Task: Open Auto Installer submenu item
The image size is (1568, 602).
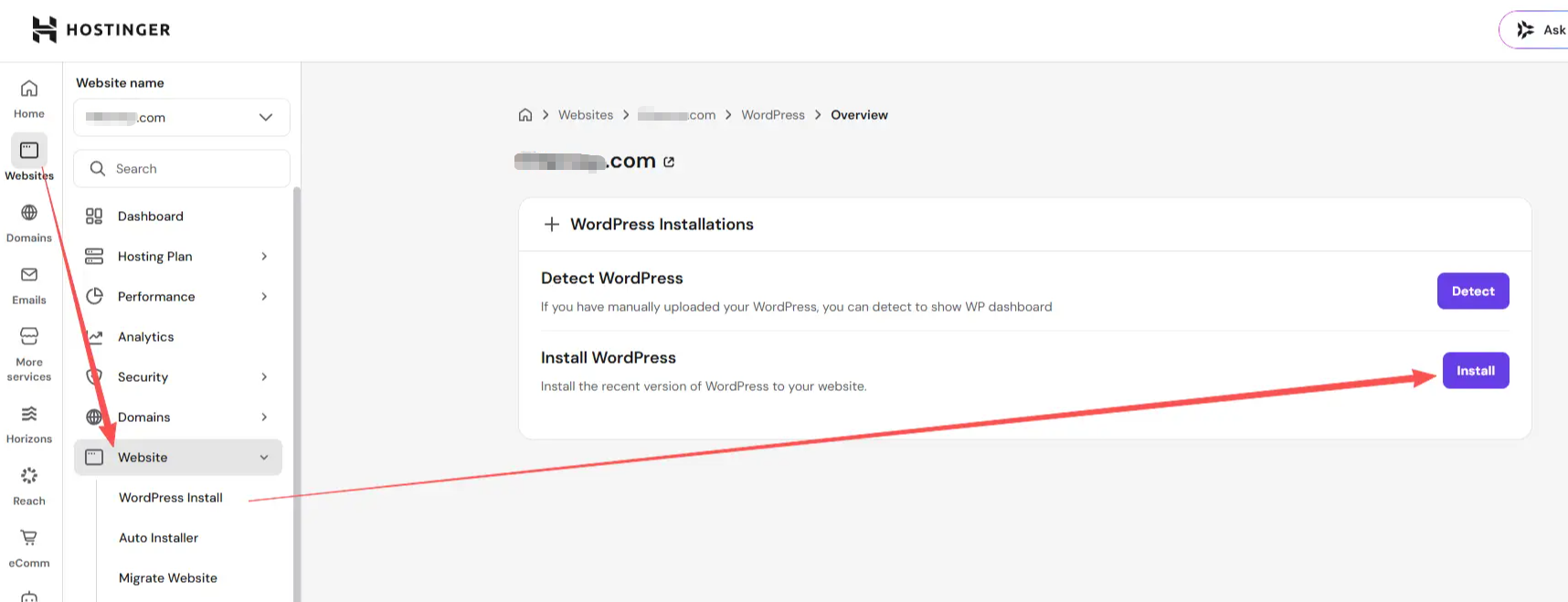Action: (159, 538)
